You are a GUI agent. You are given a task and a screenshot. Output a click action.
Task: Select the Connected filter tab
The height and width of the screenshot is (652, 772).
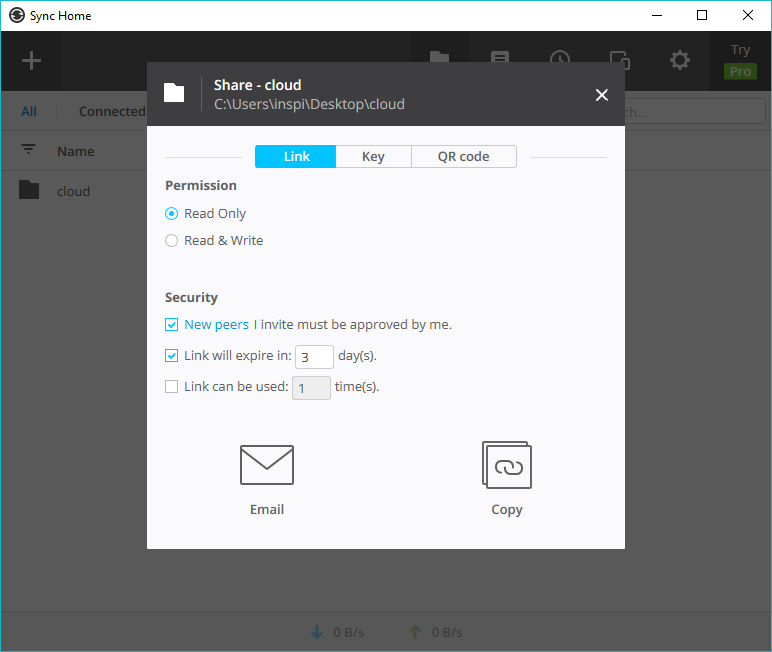pyautogui.click(x=112, y=111)
